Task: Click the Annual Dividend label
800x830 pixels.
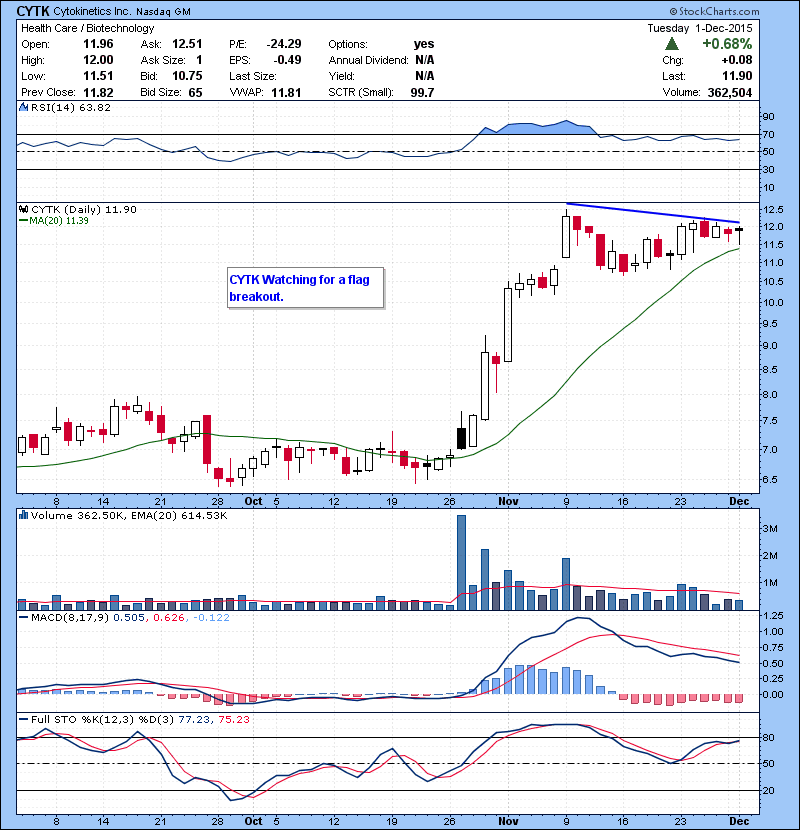Action: 368,60
